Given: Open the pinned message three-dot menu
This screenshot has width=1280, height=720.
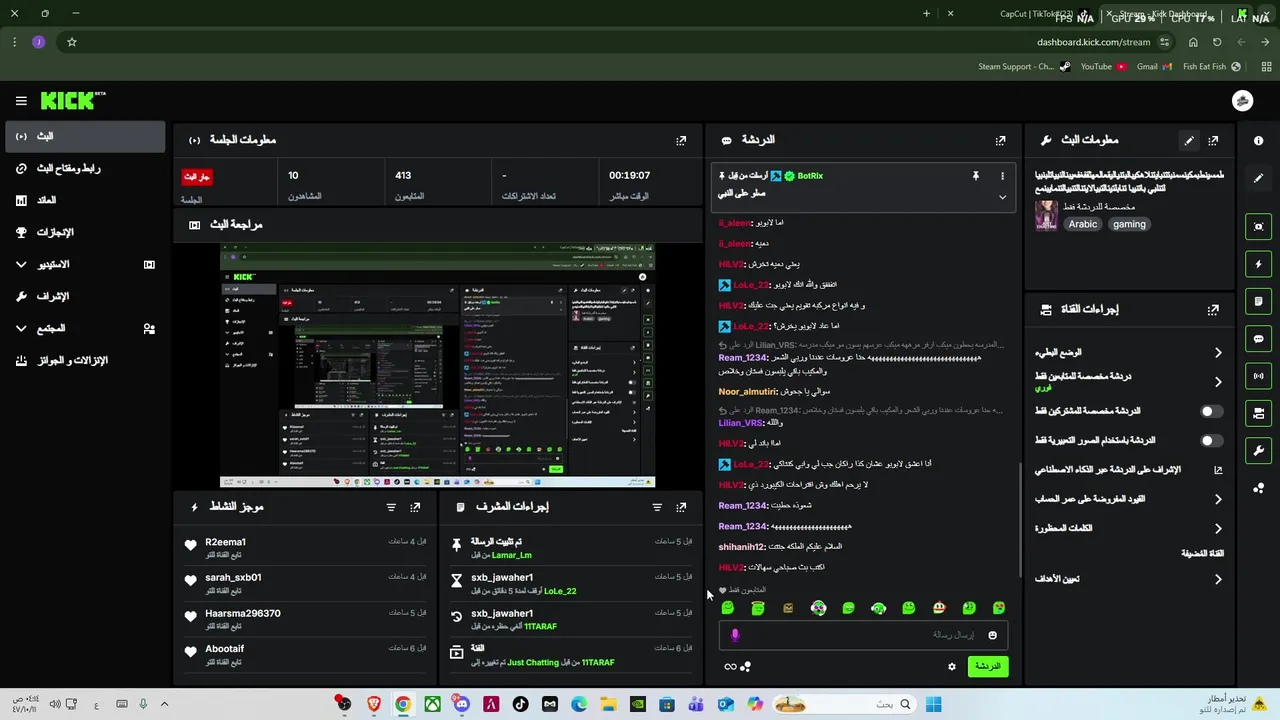Looking at the screenshot, I should (1002, 176).
